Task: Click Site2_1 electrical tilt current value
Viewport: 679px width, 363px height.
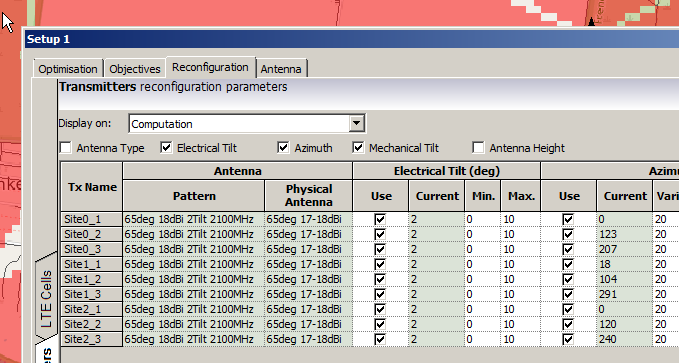Action: click(436, 309)
